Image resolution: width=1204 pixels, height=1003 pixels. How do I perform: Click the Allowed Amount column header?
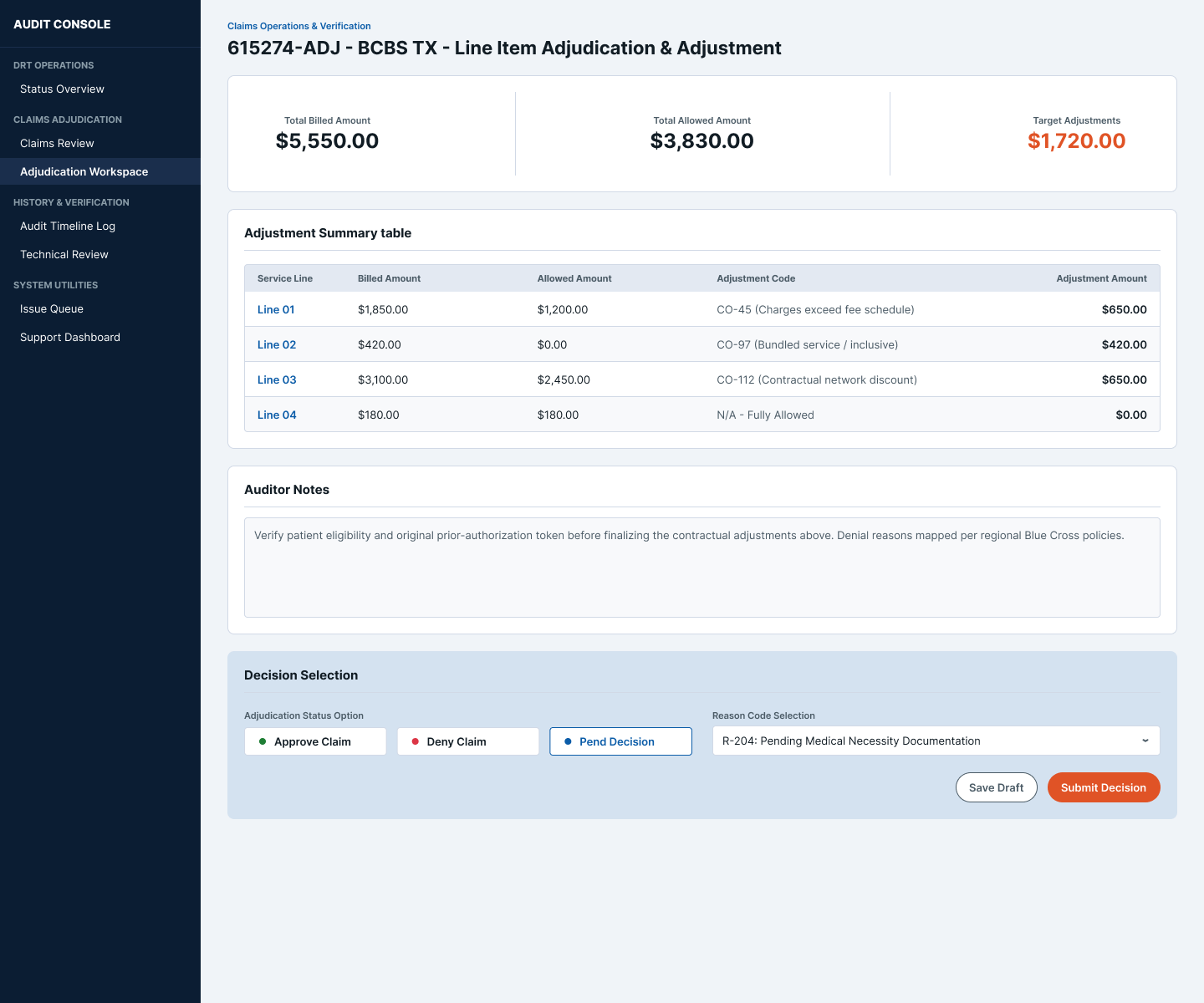pyautogui.click(x=574, y=278)
